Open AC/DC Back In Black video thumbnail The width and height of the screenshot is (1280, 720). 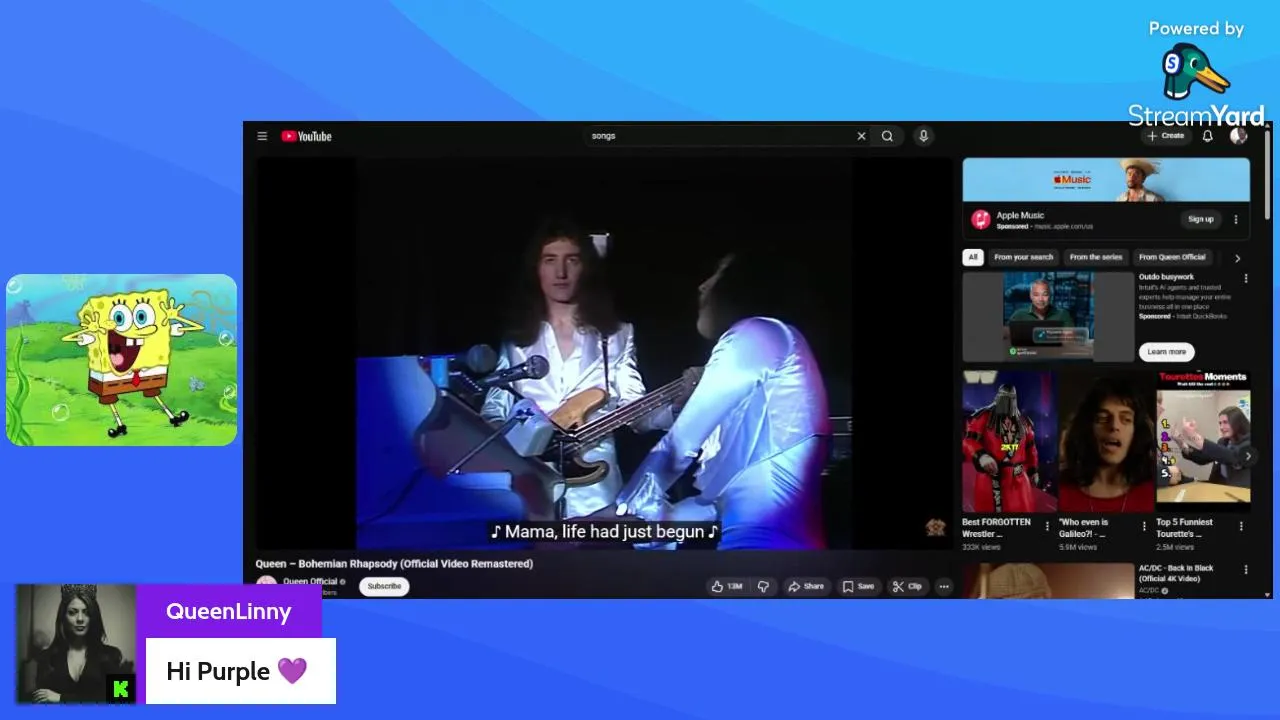1048,581
